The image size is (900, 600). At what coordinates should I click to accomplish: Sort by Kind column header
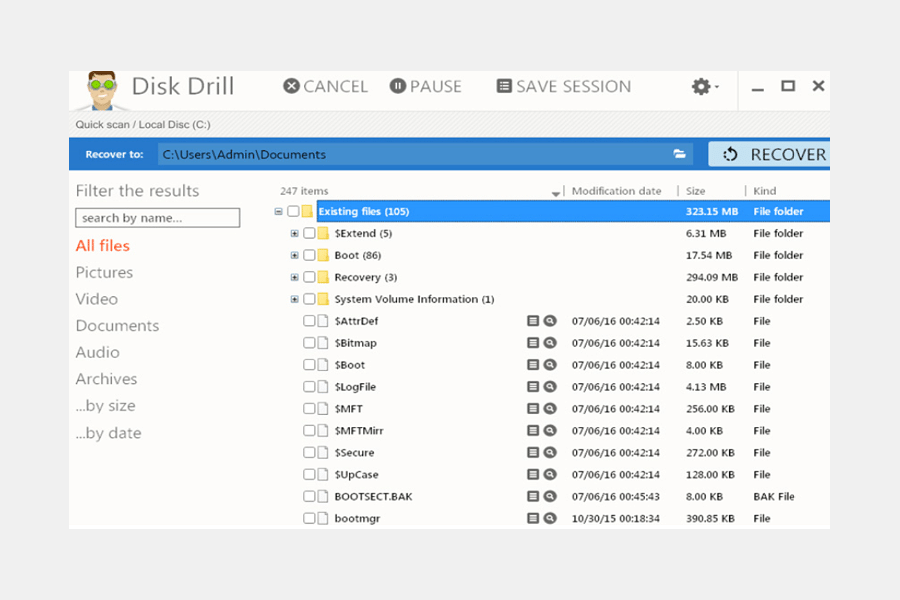coord(764,191)
